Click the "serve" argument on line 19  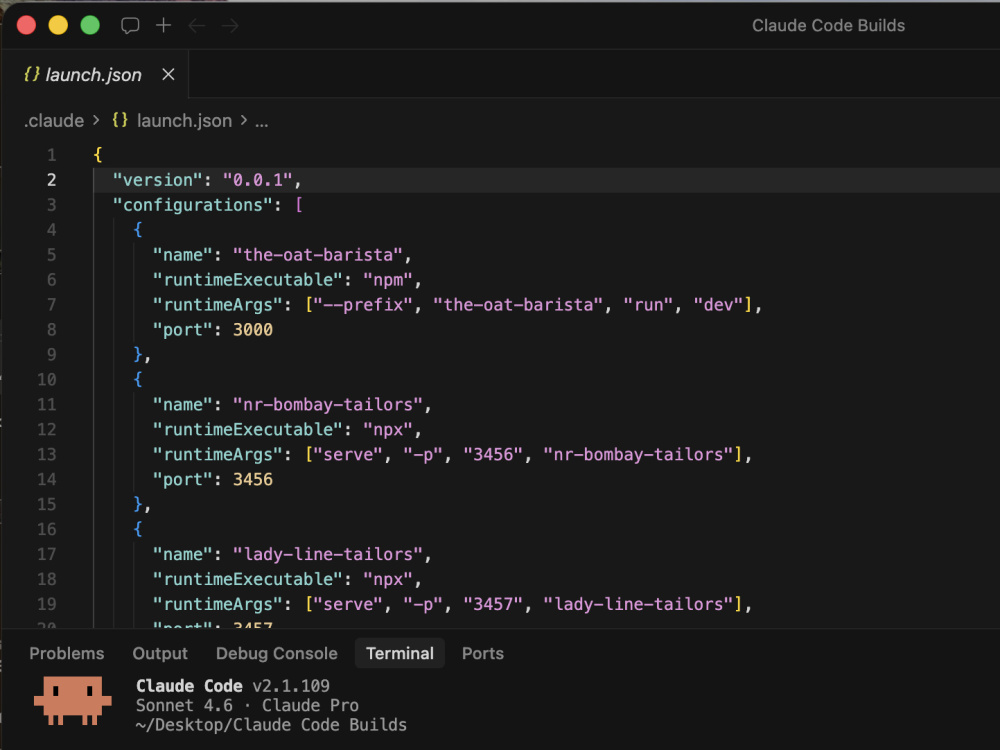(348, 604)
